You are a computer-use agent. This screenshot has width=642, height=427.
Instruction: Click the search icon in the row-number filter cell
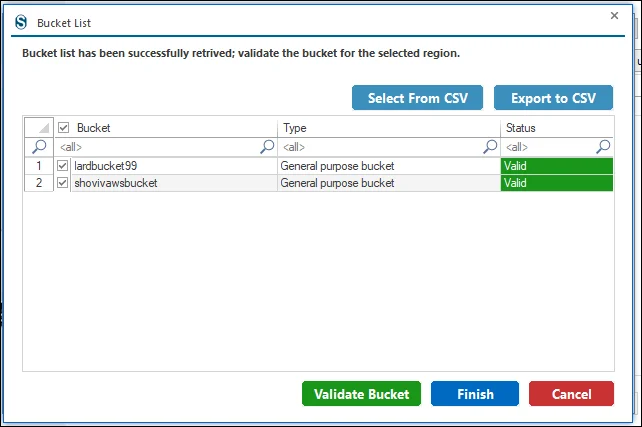39,147
